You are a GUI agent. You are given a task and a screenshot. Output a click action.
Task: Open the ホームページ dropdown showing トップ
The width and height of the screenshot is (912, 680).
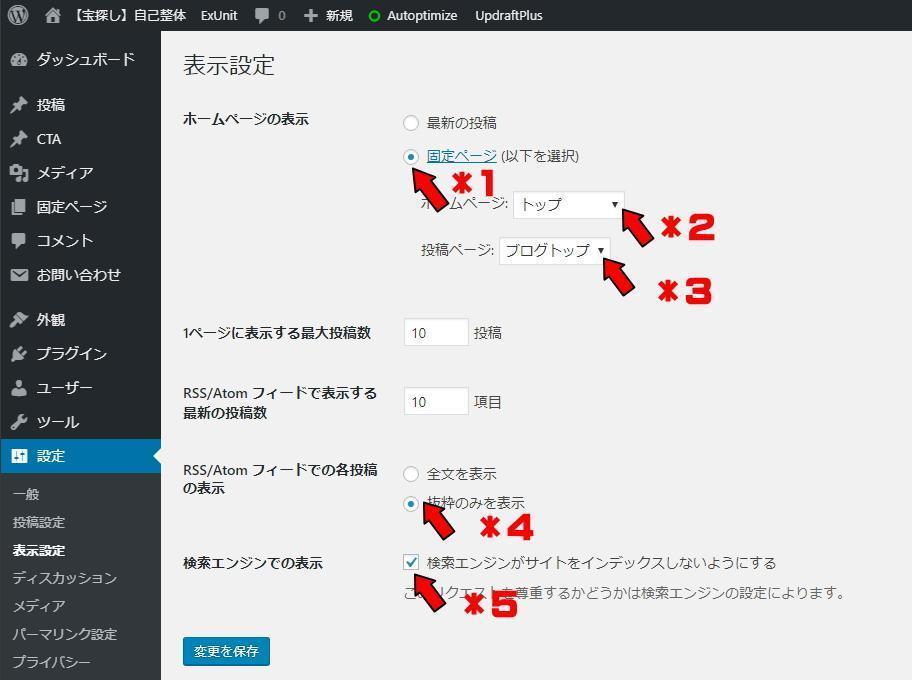569,205
